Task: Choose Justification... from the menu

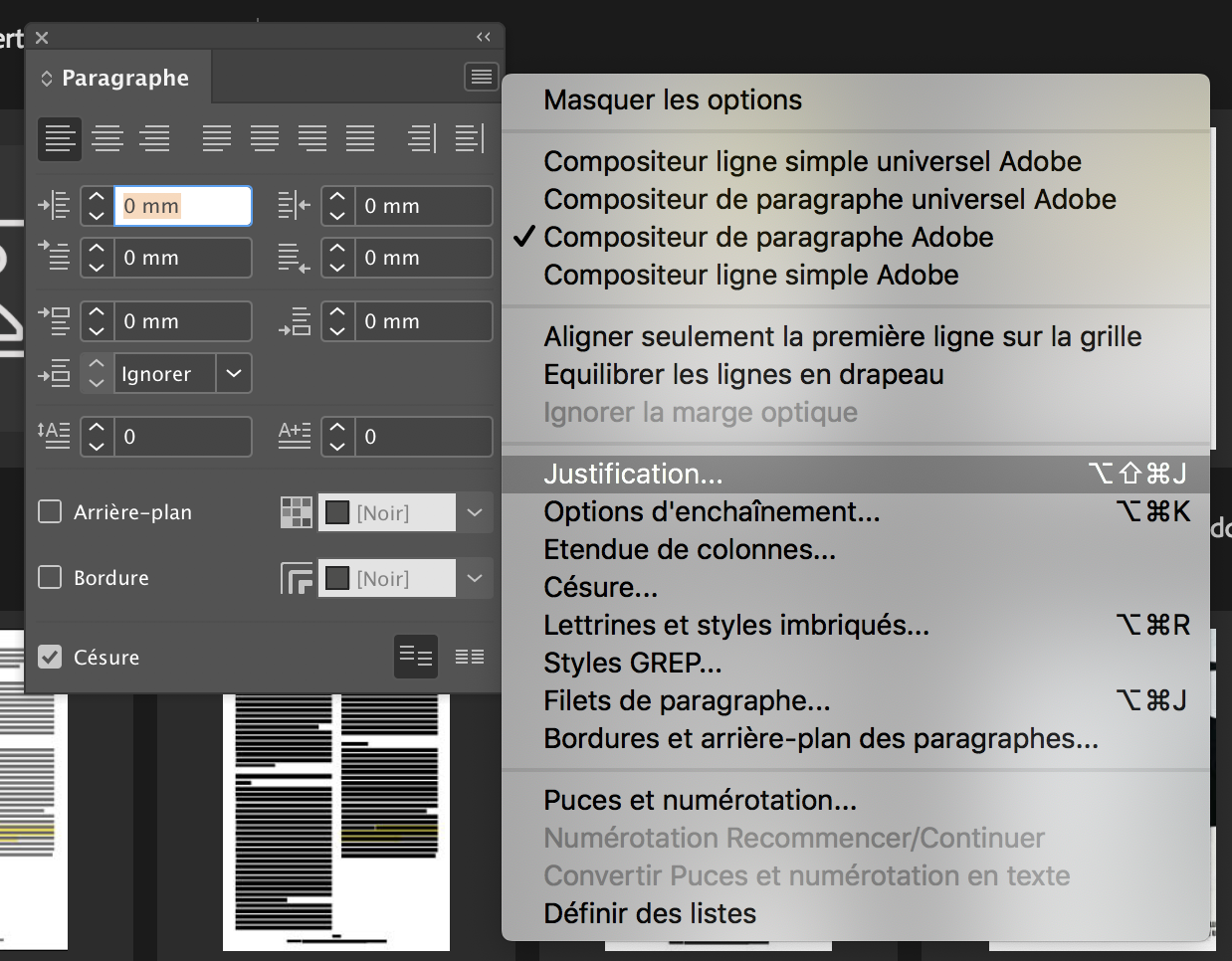Action: (x=633, y=475)
